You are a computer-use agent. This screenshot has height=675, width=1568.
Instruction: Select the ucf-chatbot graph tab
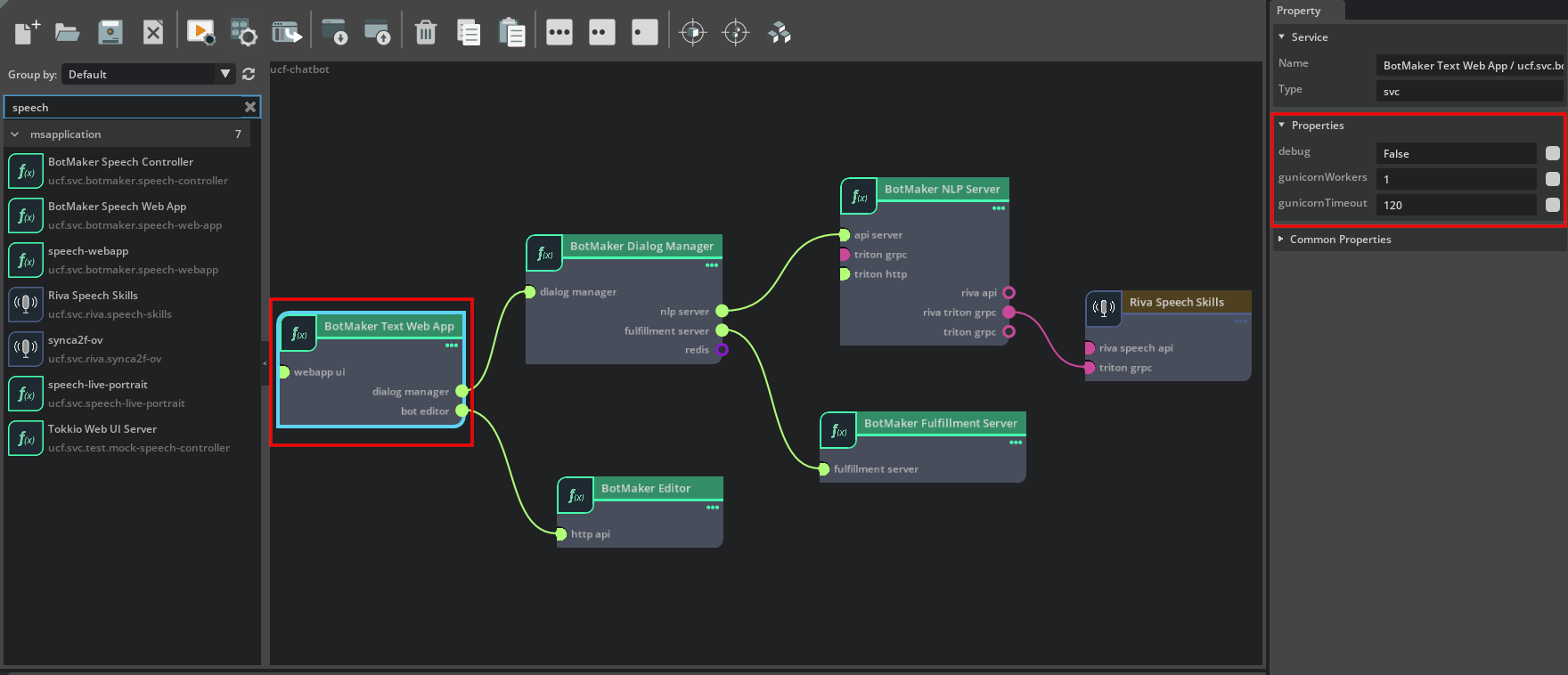click(x=299, y=69)
